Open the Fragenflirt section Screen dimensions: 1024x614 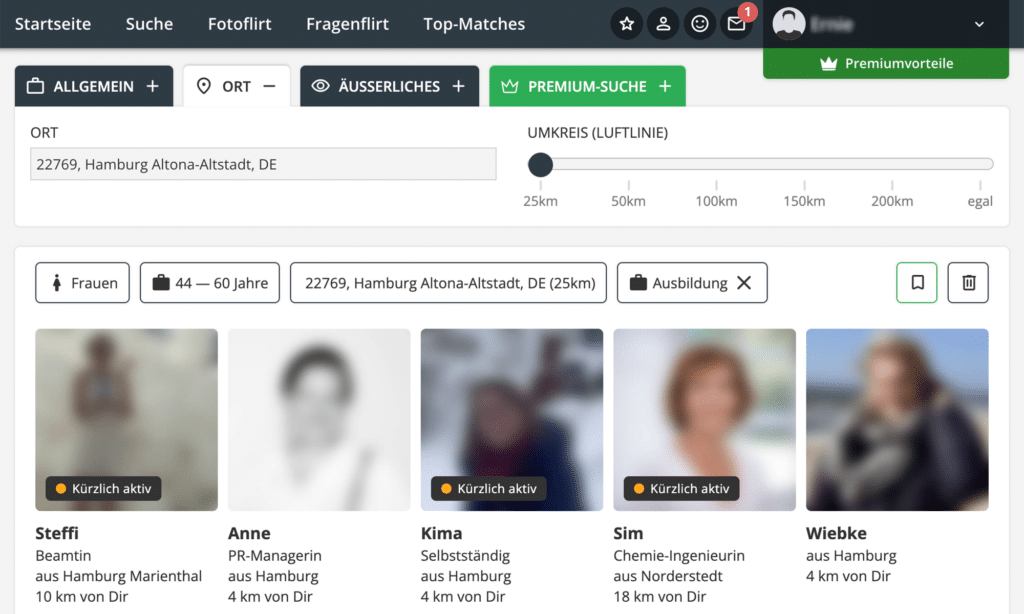click(347, 23)
